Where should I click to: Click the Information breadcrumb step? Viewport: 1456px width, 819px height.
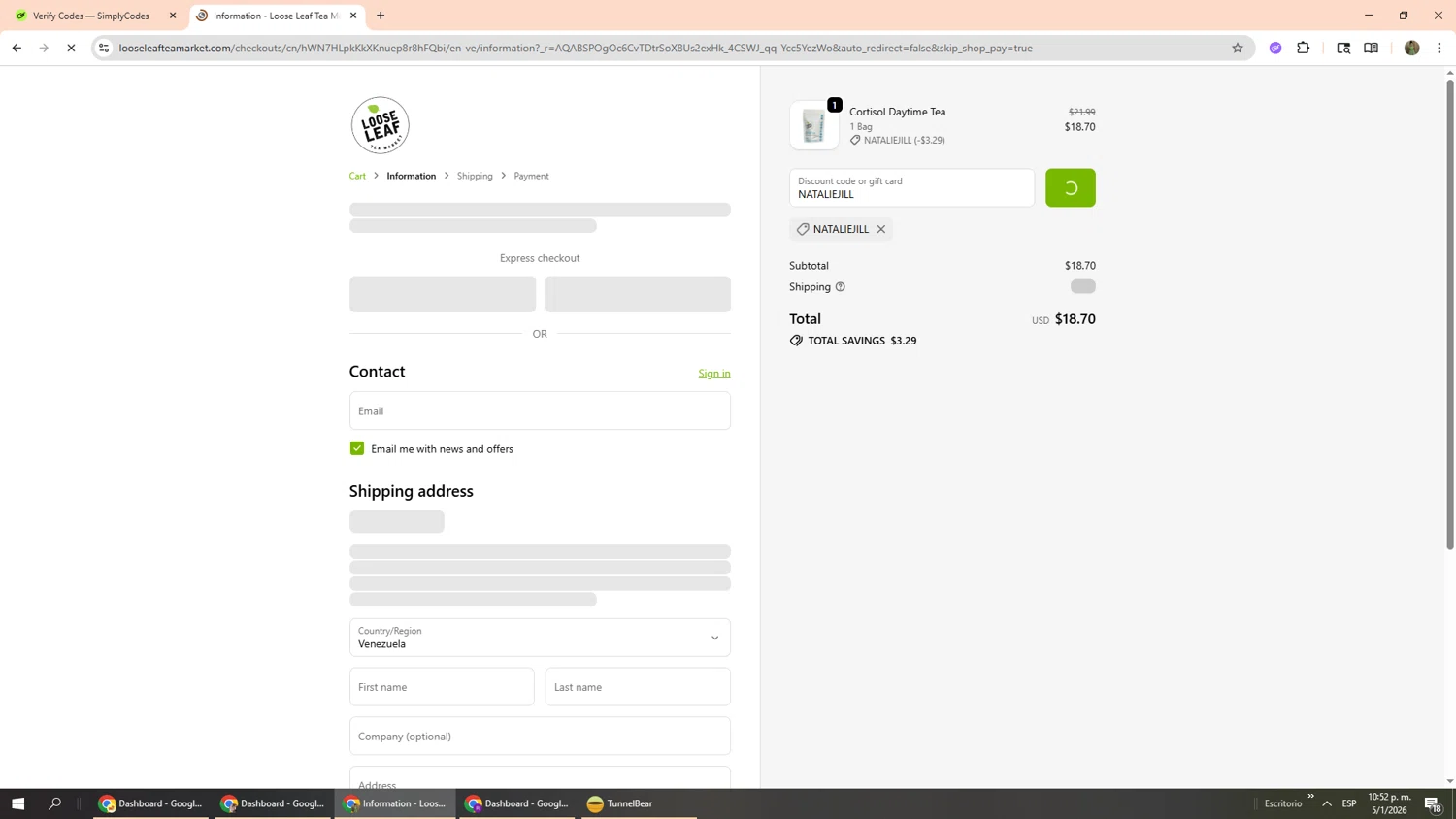411,176
